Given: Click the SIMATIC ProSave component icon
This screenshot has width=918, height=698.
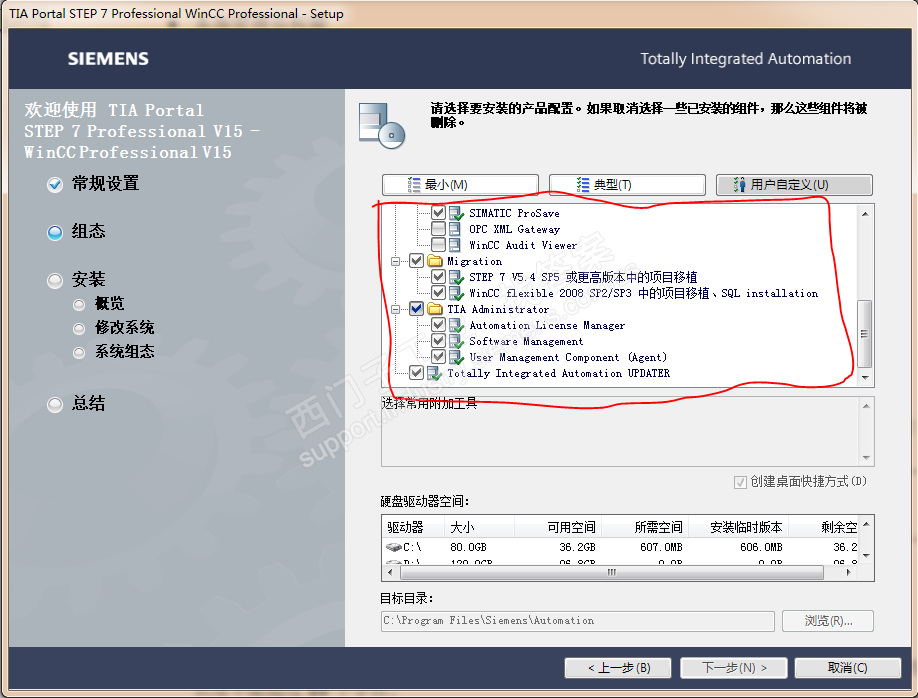Looking at the screenshot, I should pos(456,213).
